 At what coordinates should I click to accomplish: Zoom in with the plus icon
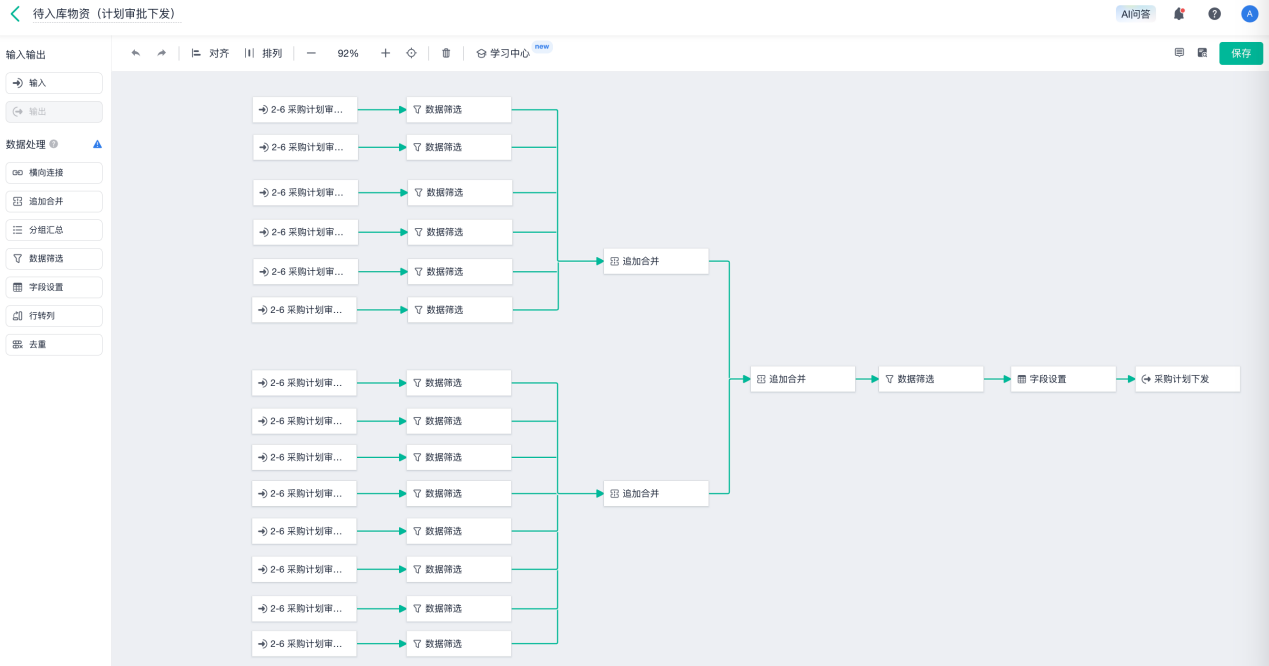(385, 53)
